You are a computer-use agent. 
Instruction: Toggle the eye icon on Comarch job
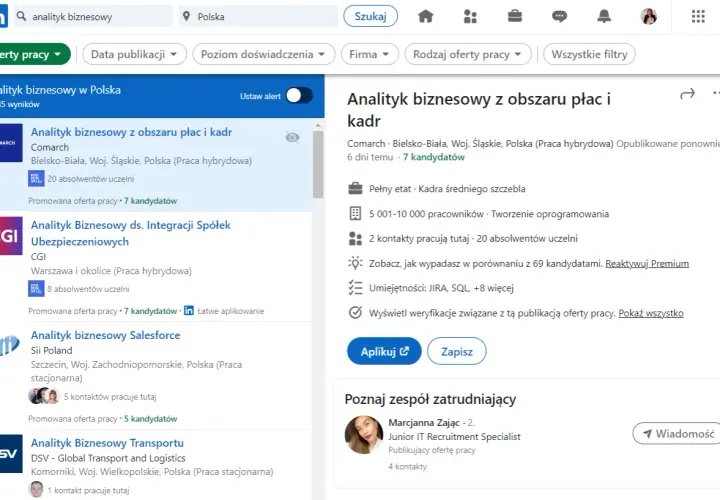[x=292, y=137]
